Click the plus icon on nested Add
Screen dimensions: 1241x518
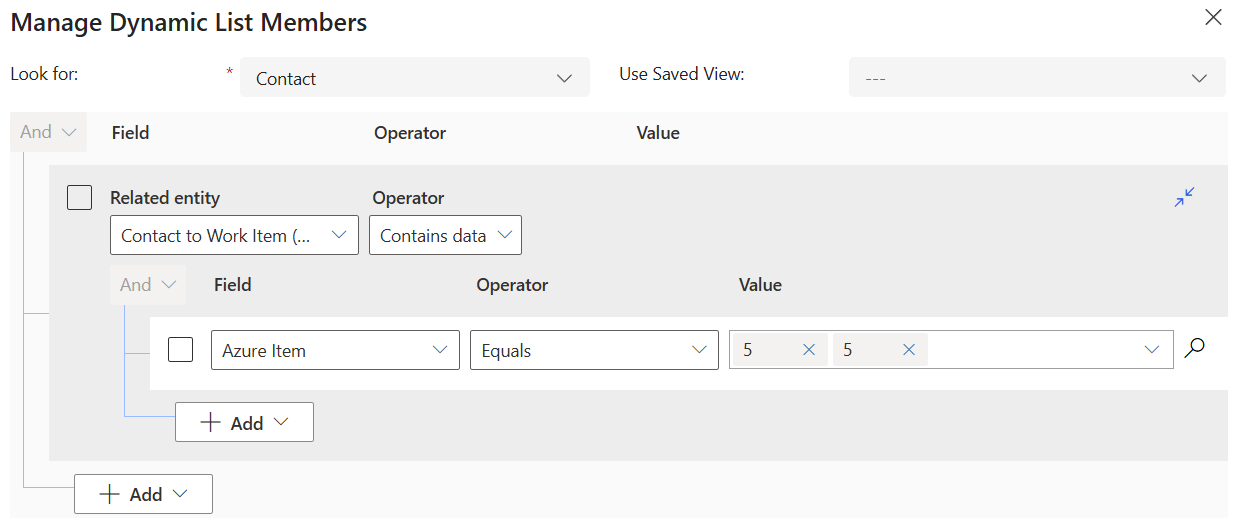tap(210, 423)
